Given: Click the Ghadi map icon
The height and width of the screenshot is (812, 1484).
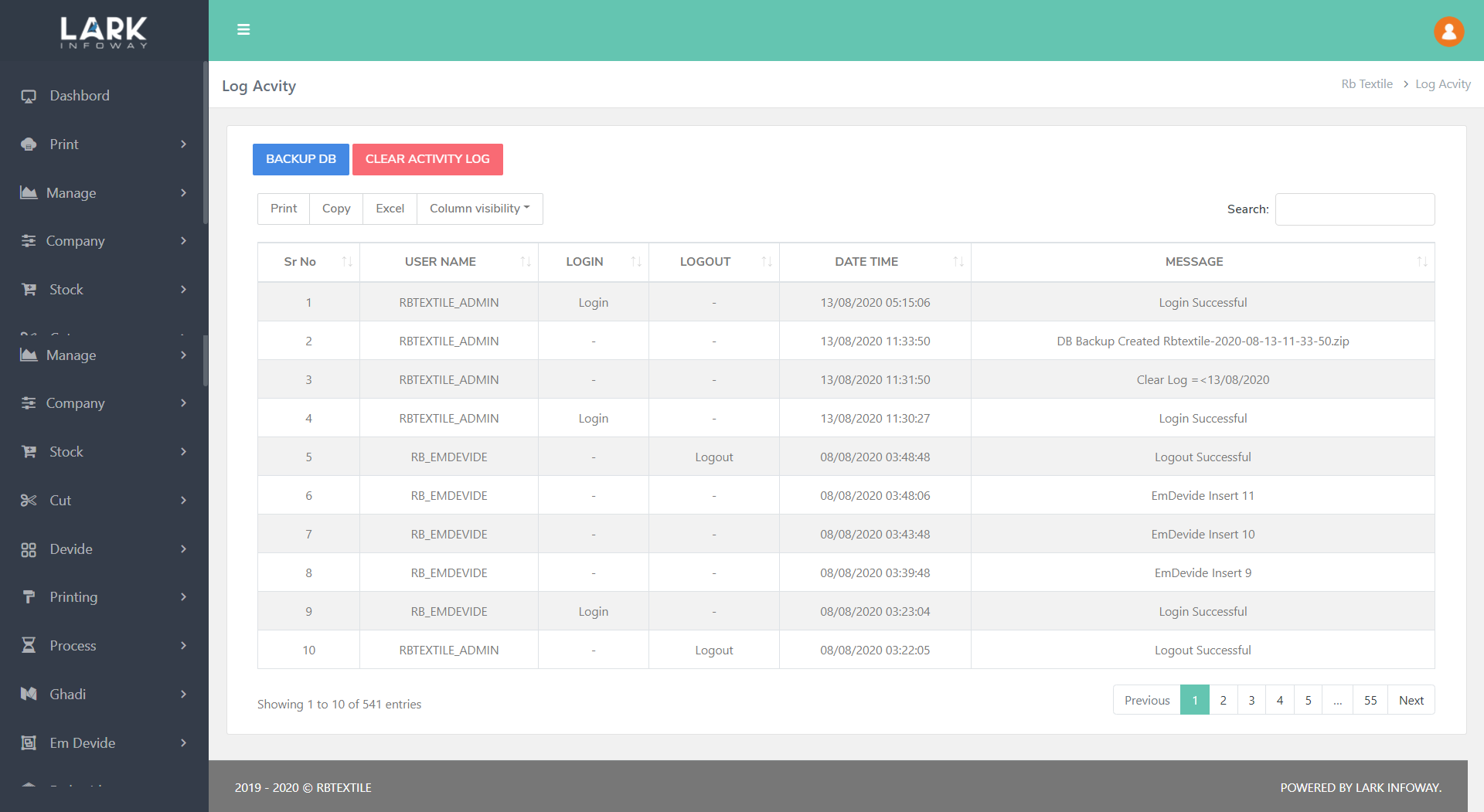Looking at the screenshot, I should click(x=29, y=694).
